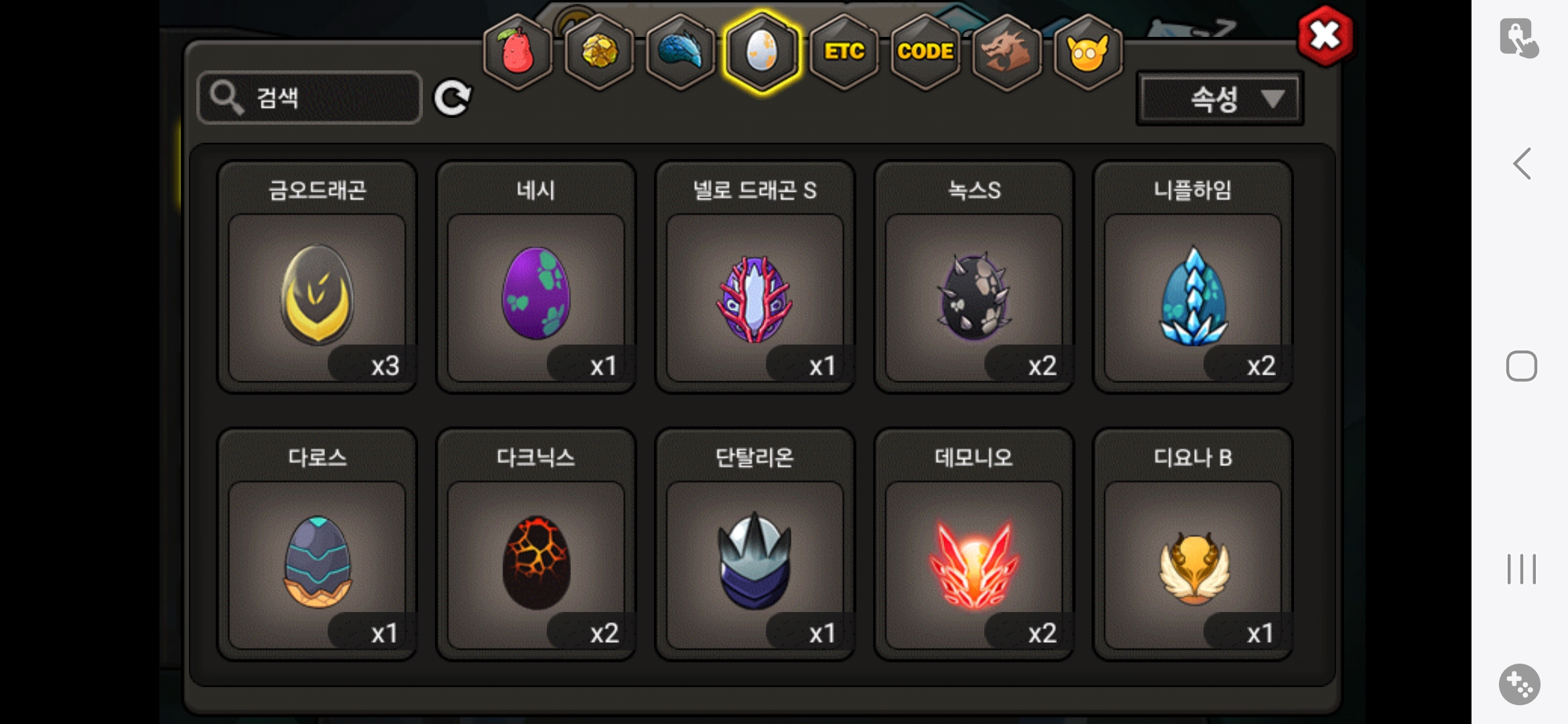Open the brown dragon head tab
The height and width of the screenshot is (724, 1568).
(1006, 52)
